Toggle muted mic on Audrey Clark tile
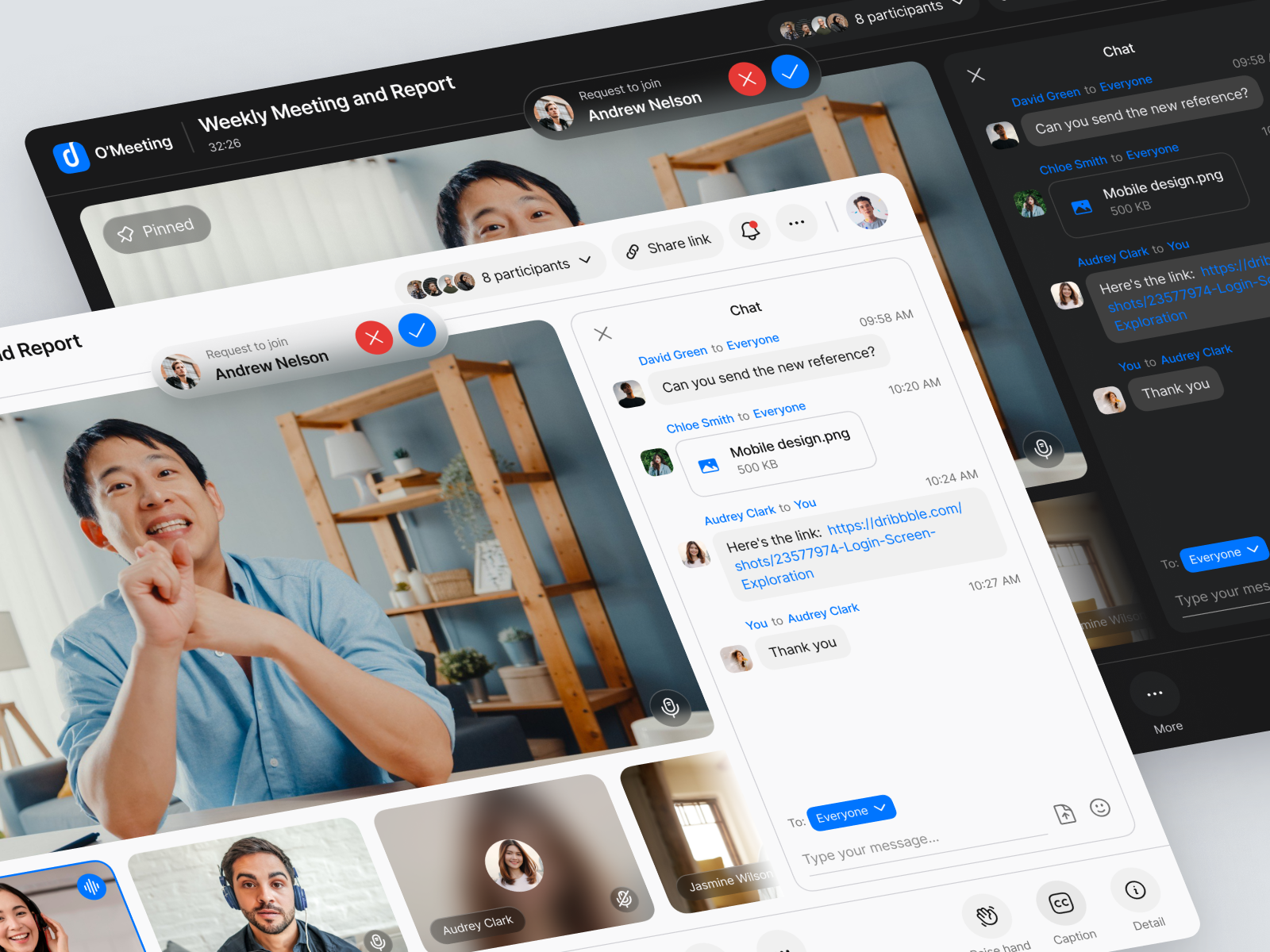Viewport: 1270px width, 952px height. pyautogui.click(x=625, y=899)
